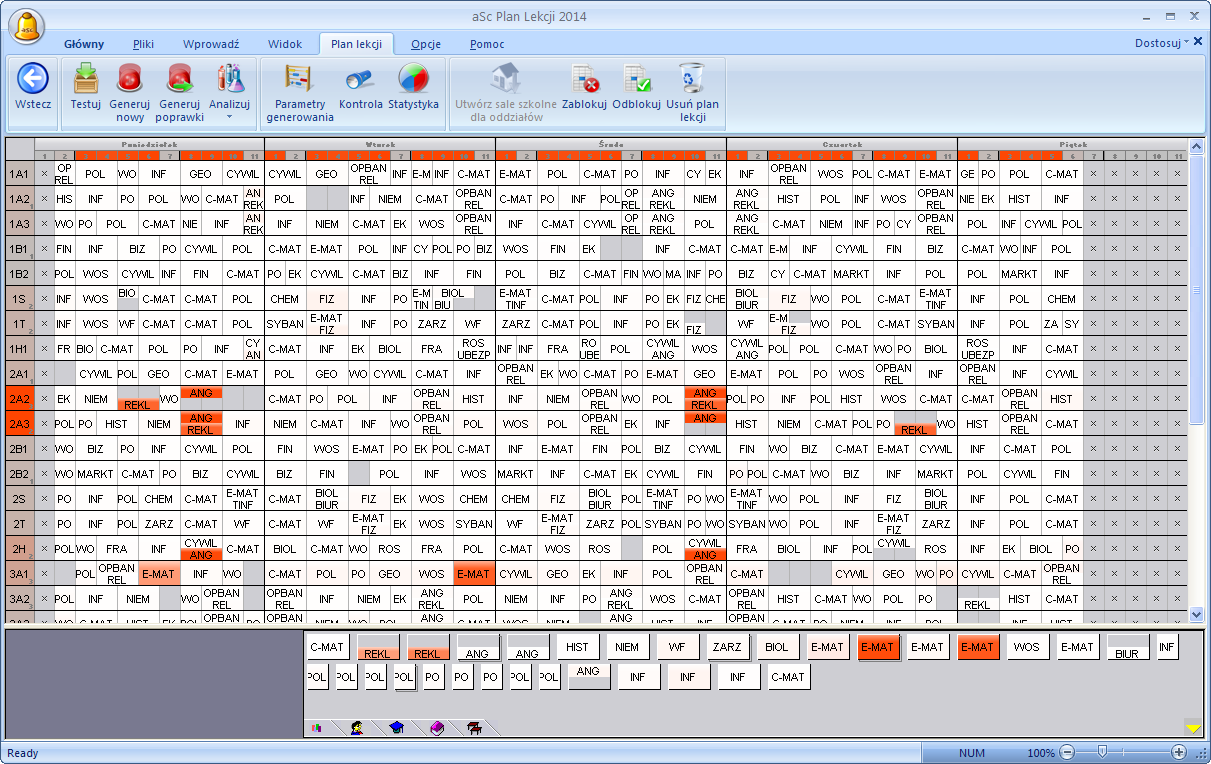Click the Wstecz back arrow icon
This screenshot has height=764, width=1211.
pos(33,78)
